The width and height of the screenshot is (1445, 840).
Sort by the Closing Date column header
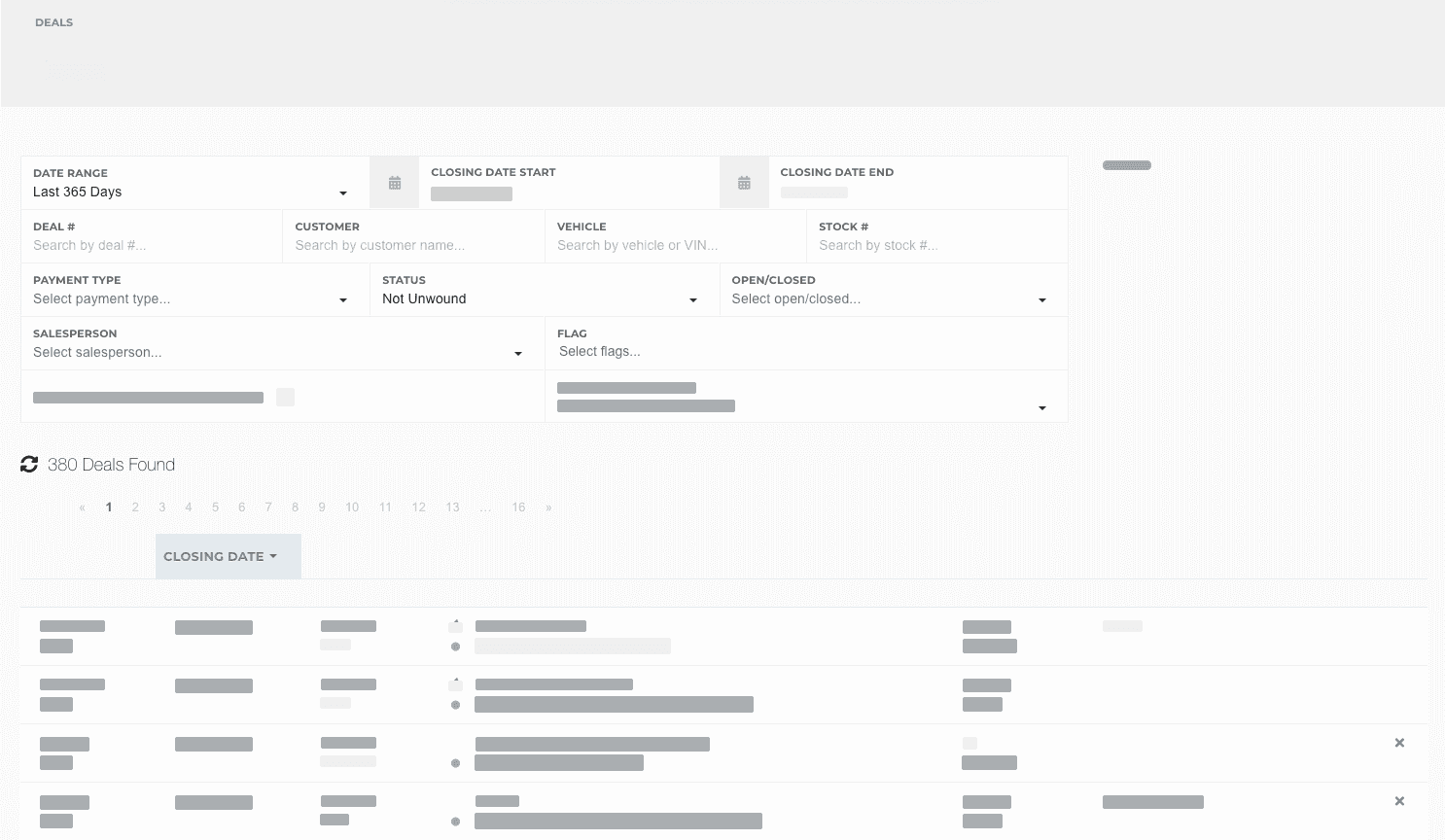coord(221,556)
